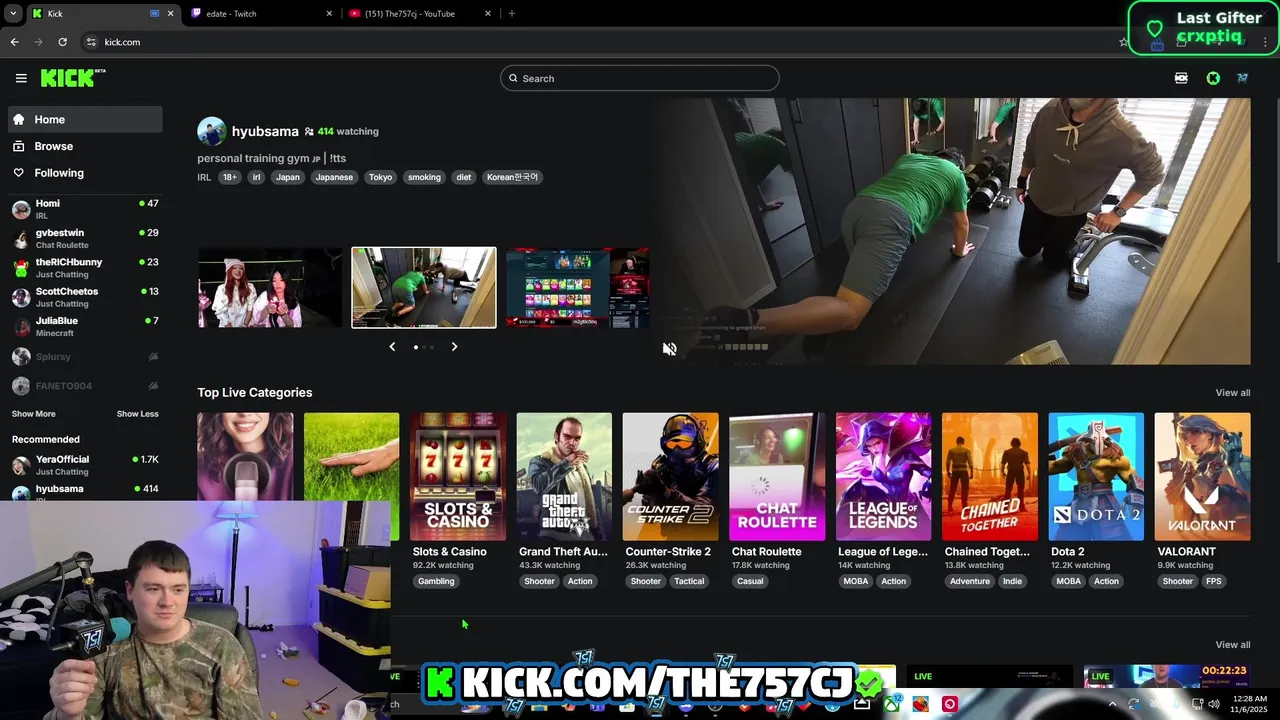
Task: Switch to The757cj YouTube tab
Action: [x=418, y=13]
